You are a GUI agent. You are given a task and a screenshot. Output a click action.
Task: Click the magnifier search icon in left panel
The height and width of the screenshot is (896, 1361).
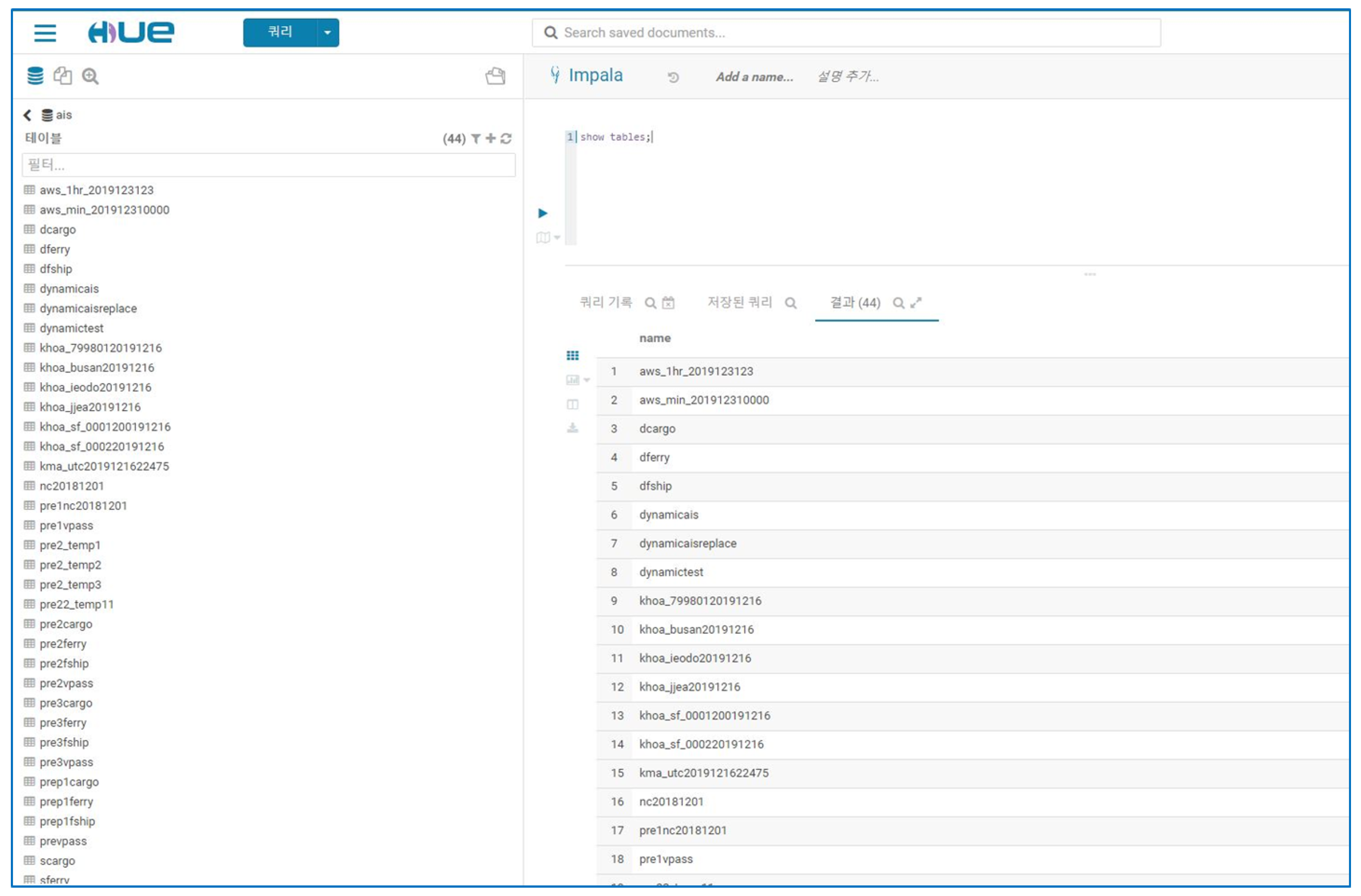(x=90, y=75)
